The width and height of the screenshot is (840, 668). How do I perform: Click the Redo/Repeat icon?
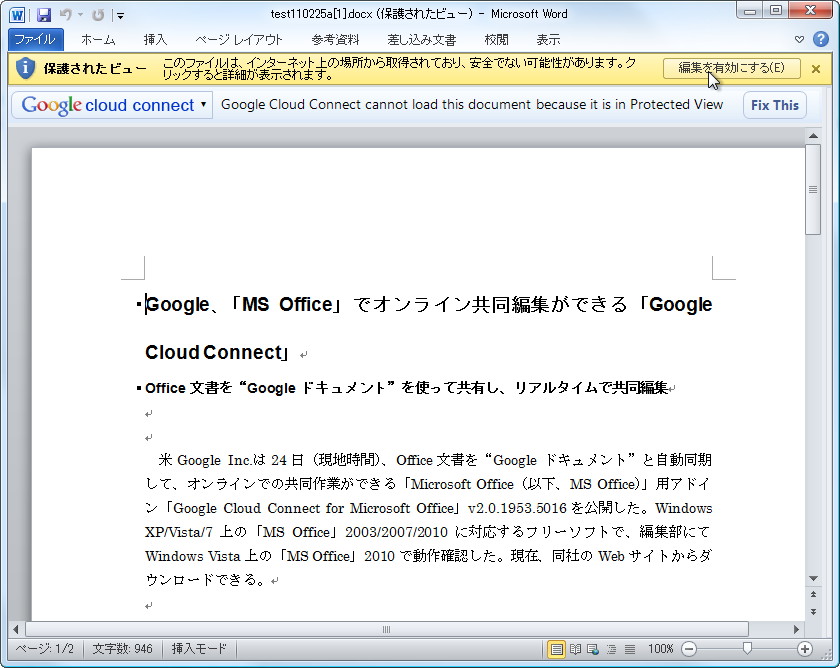98,14
